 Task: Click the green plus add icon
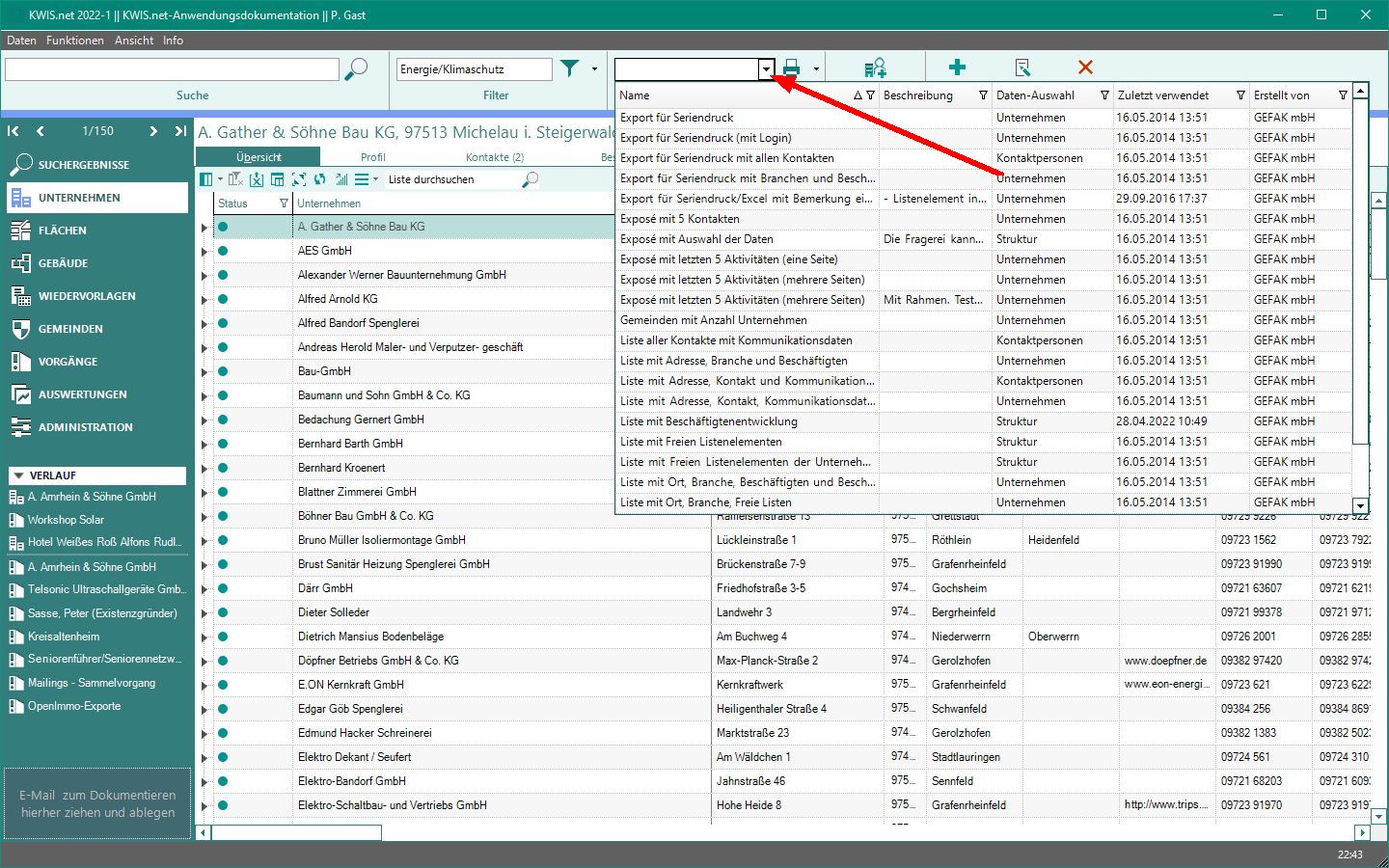click(957, 67)
